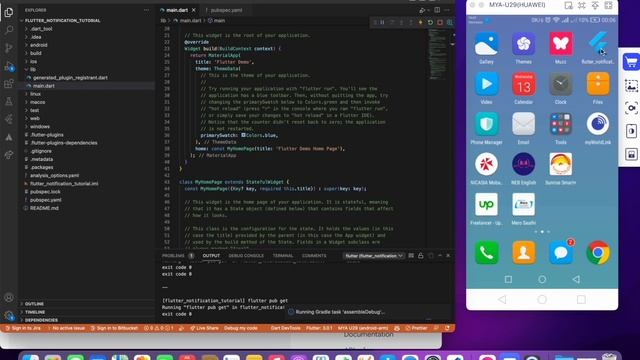
Task: Switch to the COMMENTS tab
Action: (314, 256)
